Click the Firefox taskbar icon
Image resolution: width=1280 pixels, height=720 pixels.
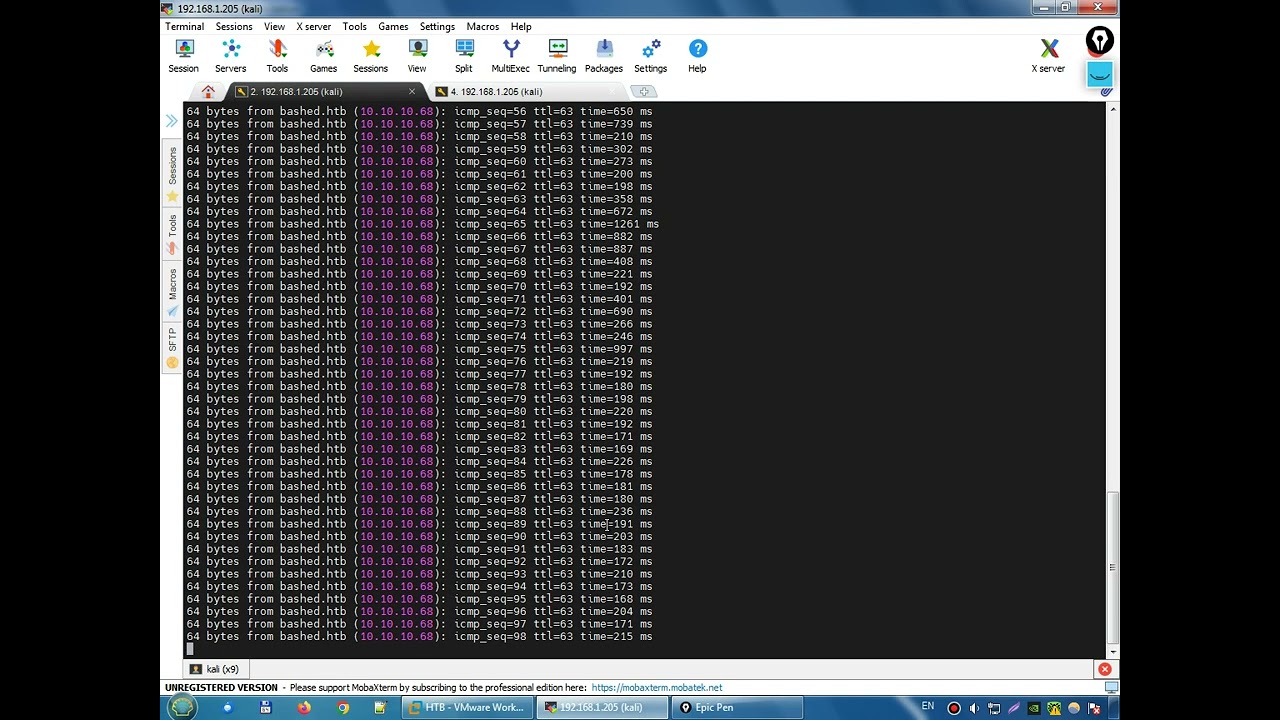[304, 708]
